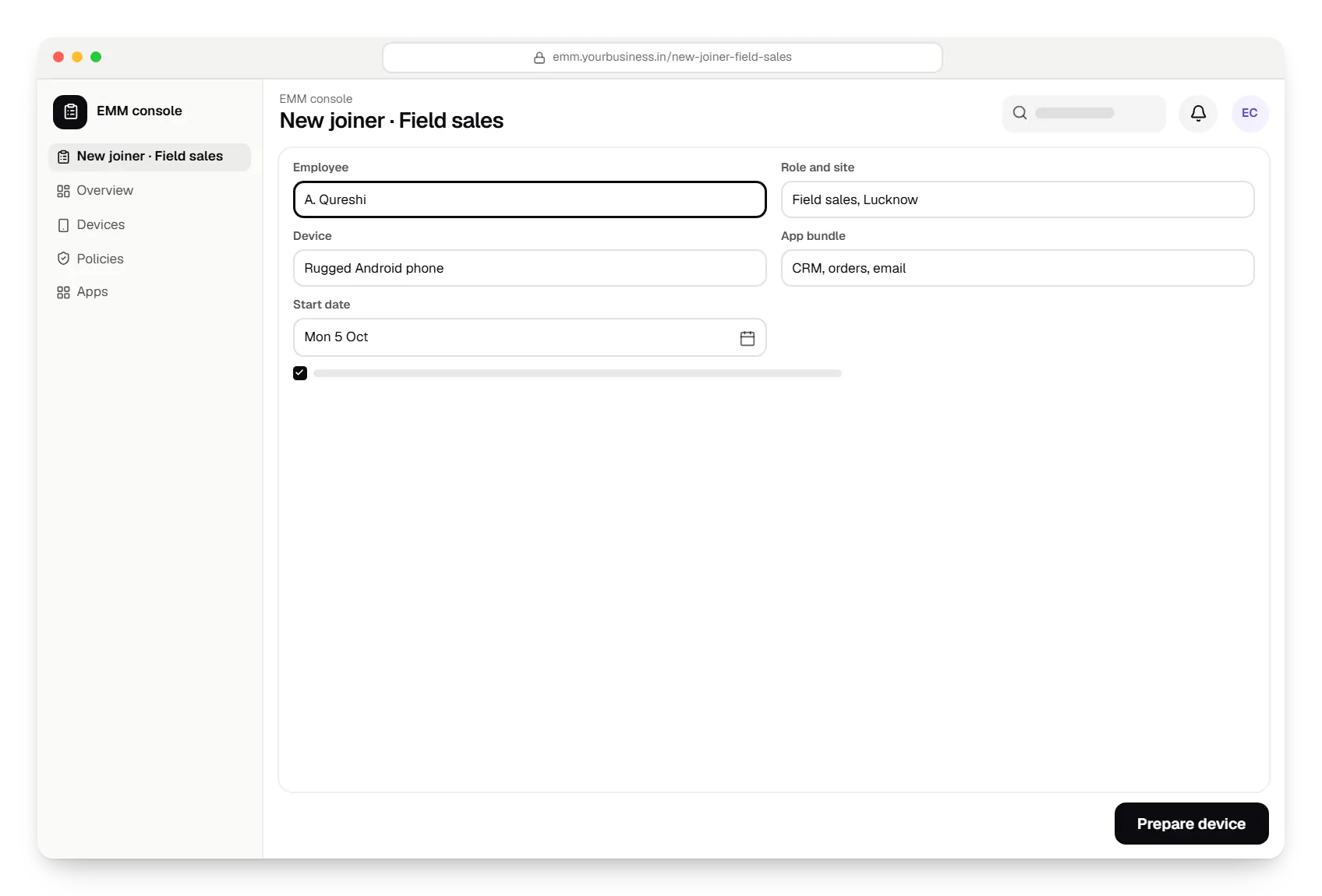The width and height of the screenshot is (1322, 896).
Task: Open the Start date calendar icon
Action: coord(747,338)
